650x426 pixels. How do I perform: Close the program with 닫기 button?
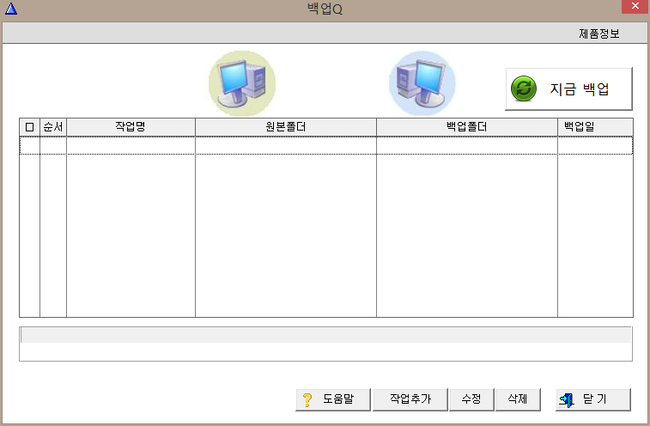[x=593, y=399]
